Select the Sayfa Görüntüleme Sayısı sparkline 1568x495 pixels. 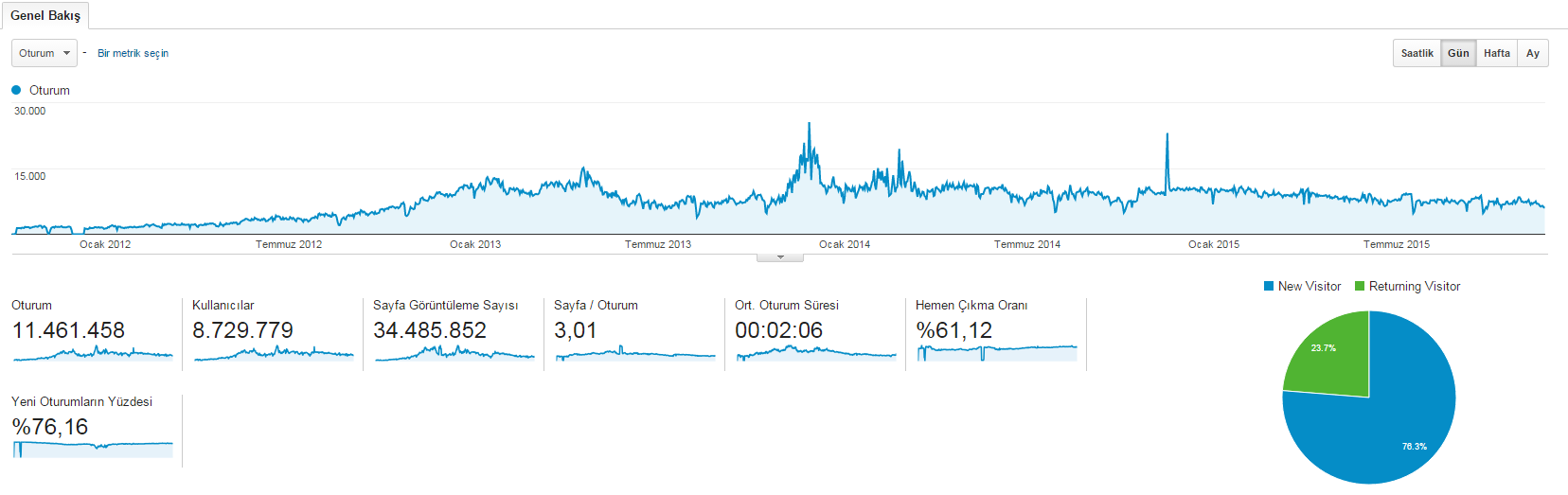(x=454, y=353)
